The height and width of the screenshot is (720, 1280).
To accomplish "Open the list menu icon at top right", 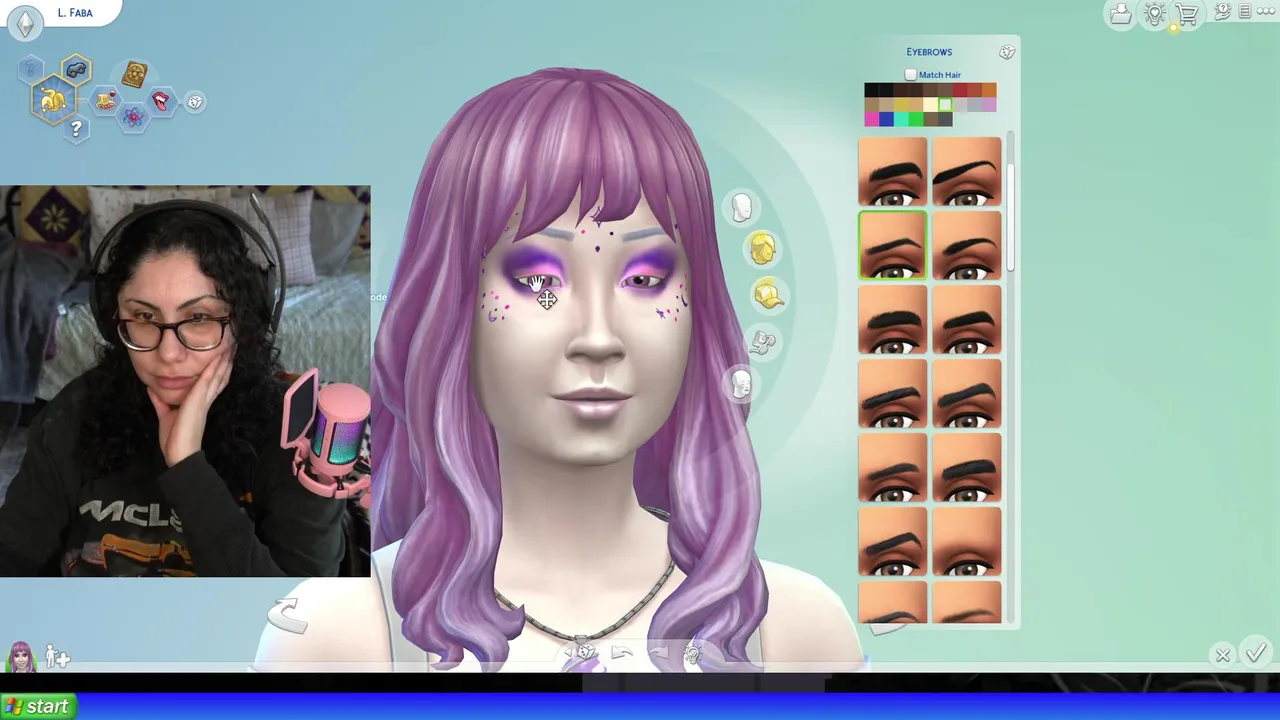I will [1245, 11].
